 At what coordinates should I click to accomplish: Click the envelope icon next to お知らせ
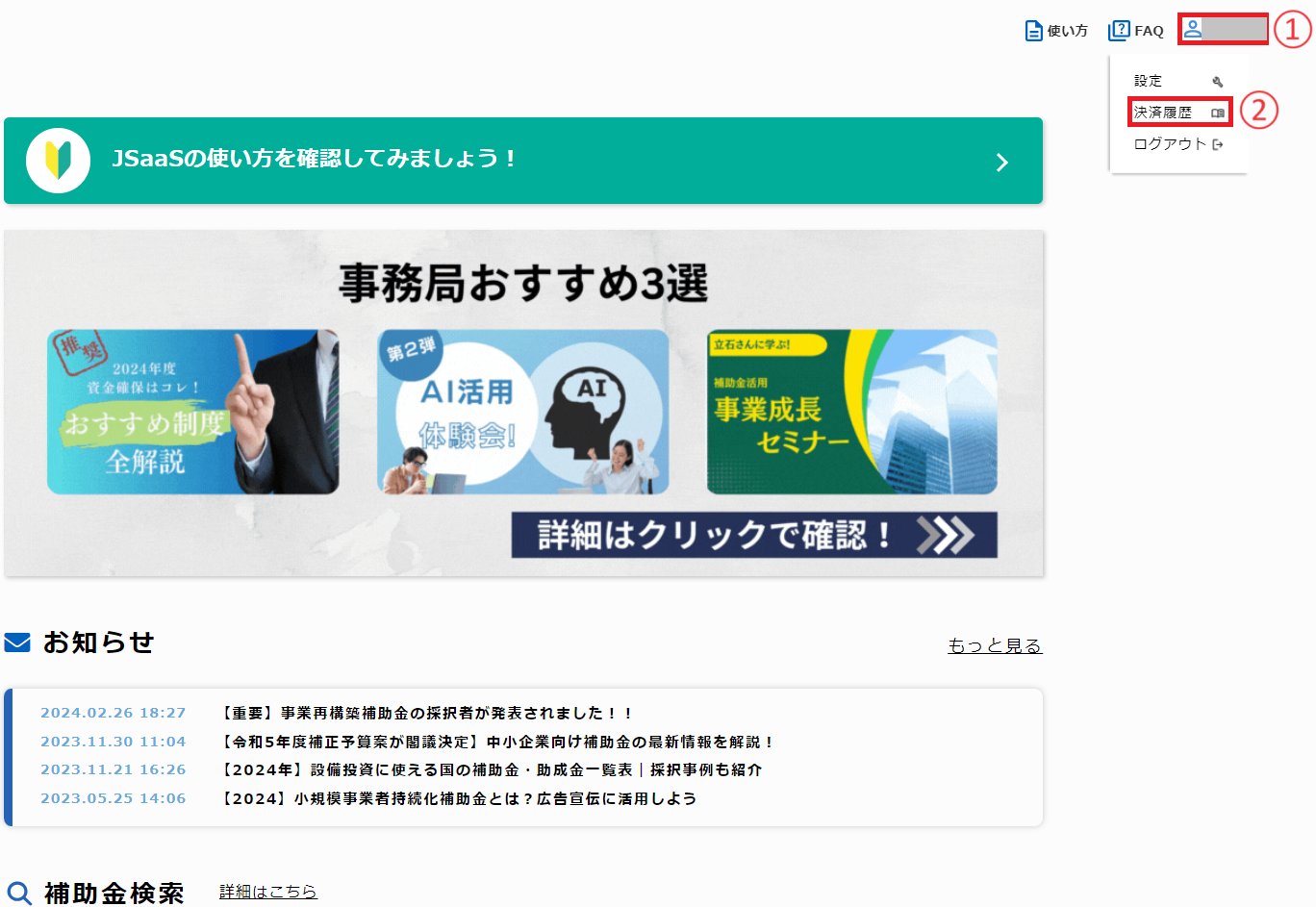15,642
